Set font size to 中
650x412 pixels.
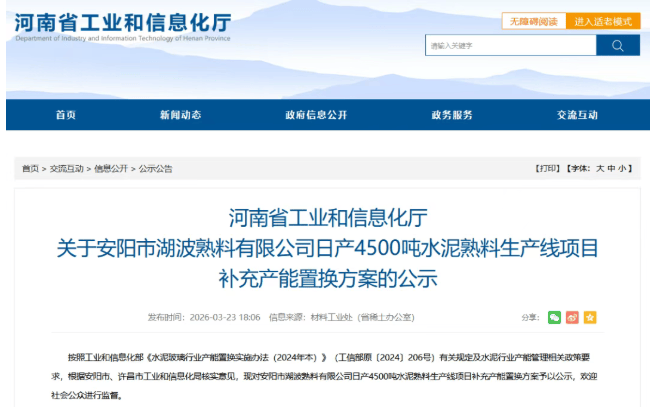pos(612,169)
